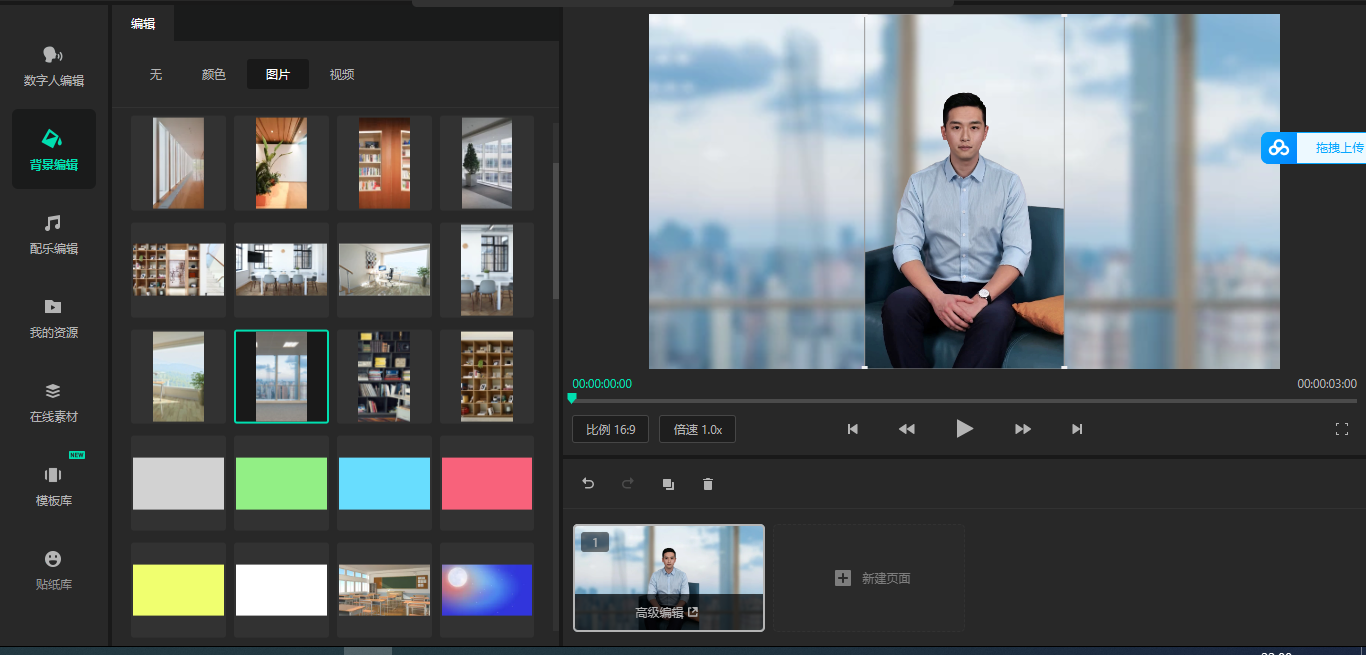
Task: Click the undo arrow icon
Action: (x=589, y=484)
